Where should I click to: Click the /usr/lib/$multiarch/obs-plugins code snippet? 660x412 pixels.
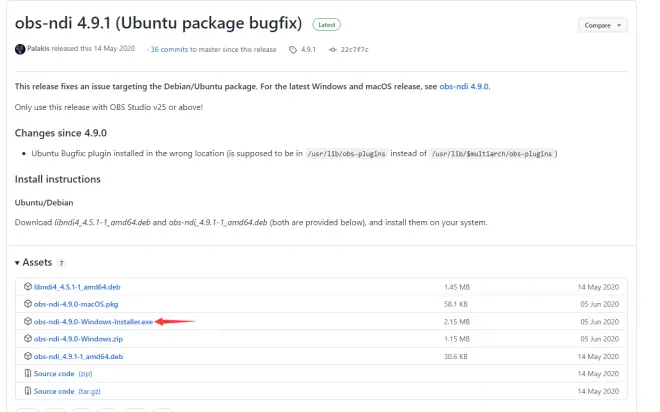(491, 154)
